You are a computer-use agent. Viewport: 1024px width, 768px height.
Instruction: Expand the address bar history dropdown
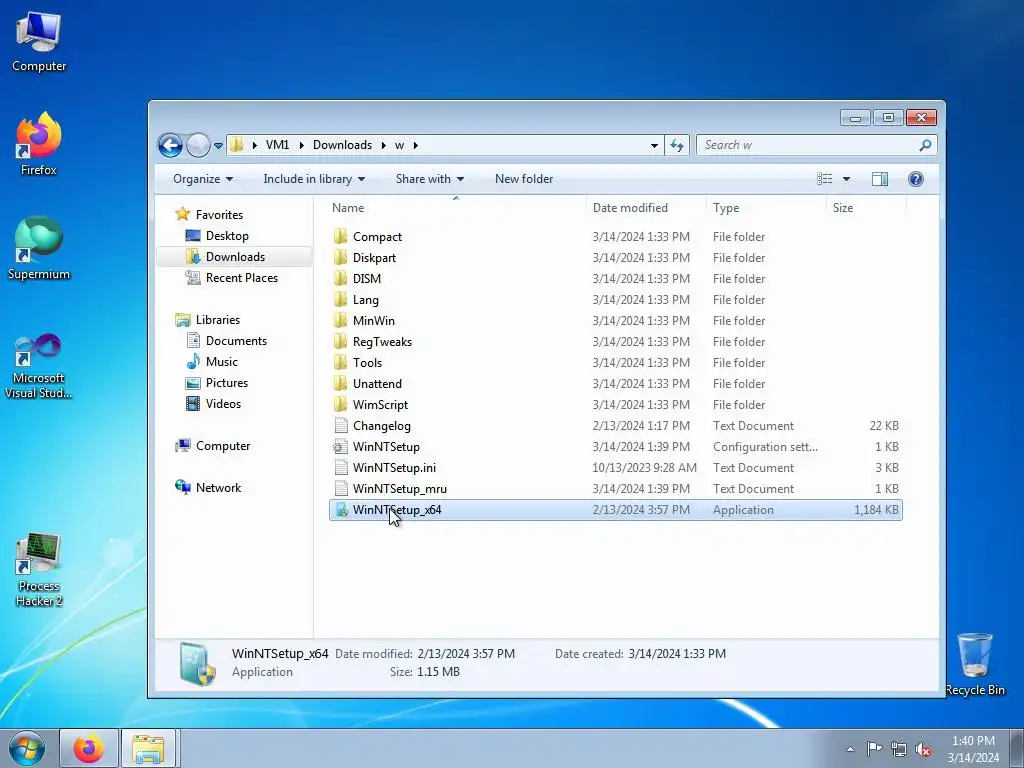[654, 145]
